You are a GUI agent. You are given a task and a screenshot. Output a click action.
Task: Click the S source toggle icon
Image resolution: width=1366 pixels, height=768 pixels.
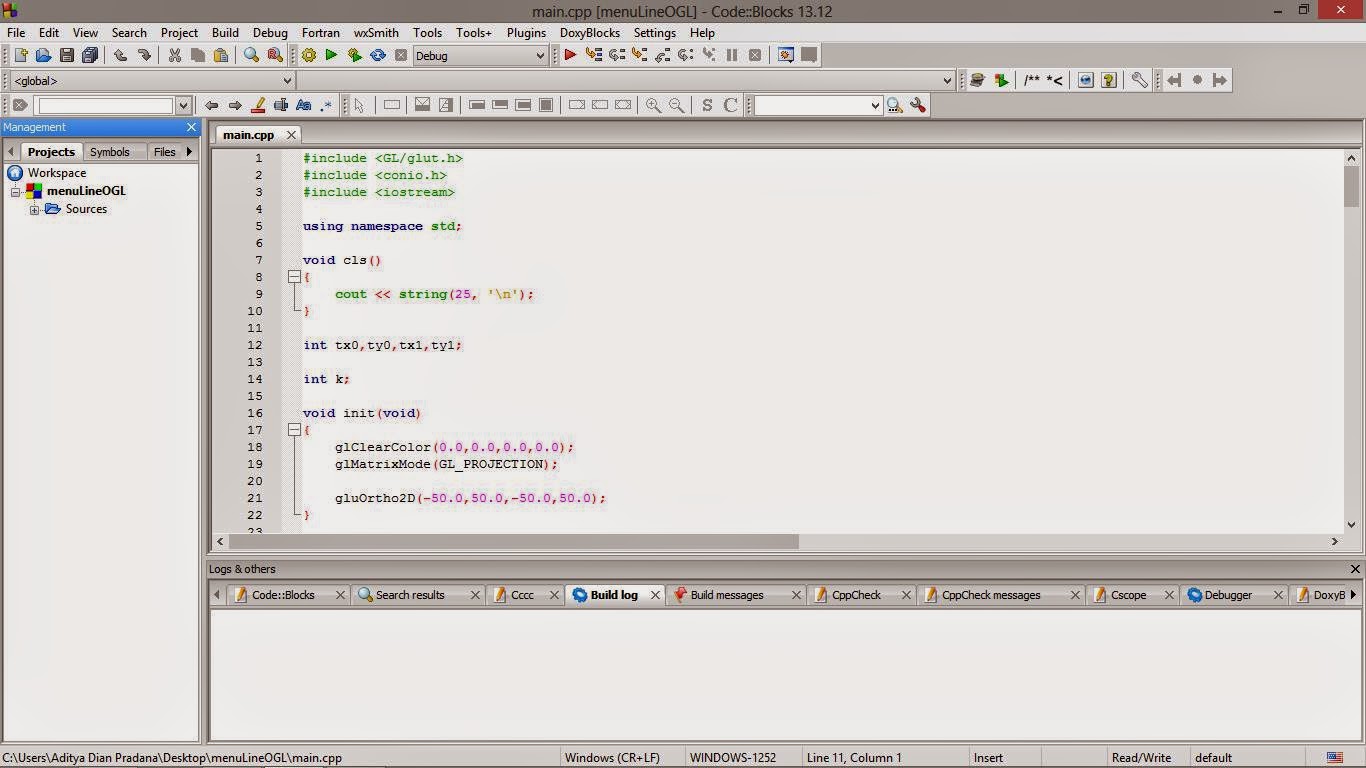[707, 105]
